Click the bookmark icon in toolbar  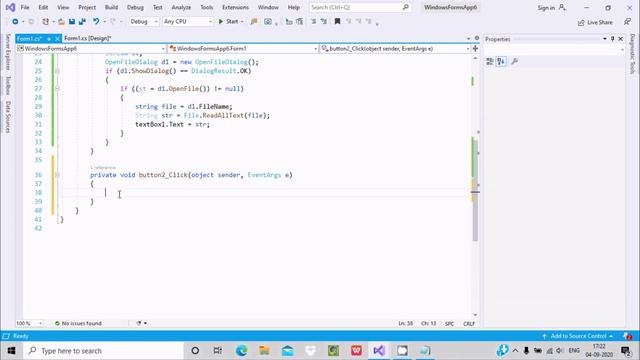click(x=337, y=22)
